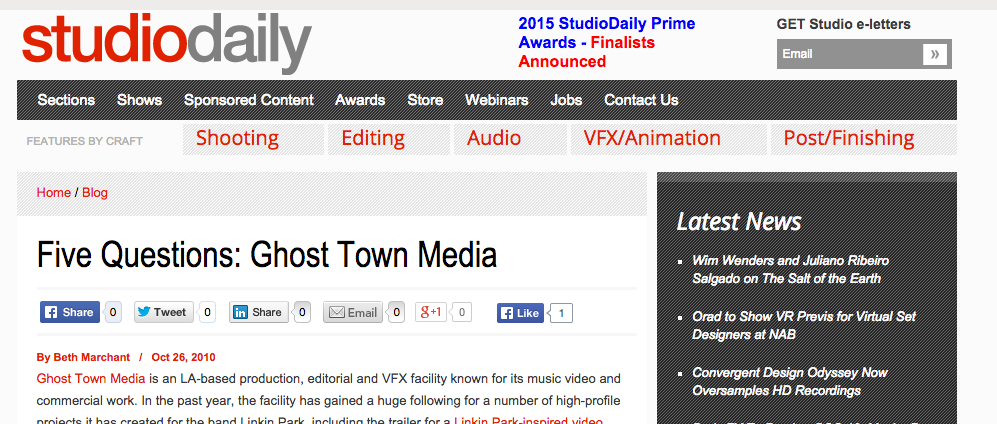Open the Ghost Town Media link
Screen dimensions: 997x424
pyautogui.click(x=91, y=380)
